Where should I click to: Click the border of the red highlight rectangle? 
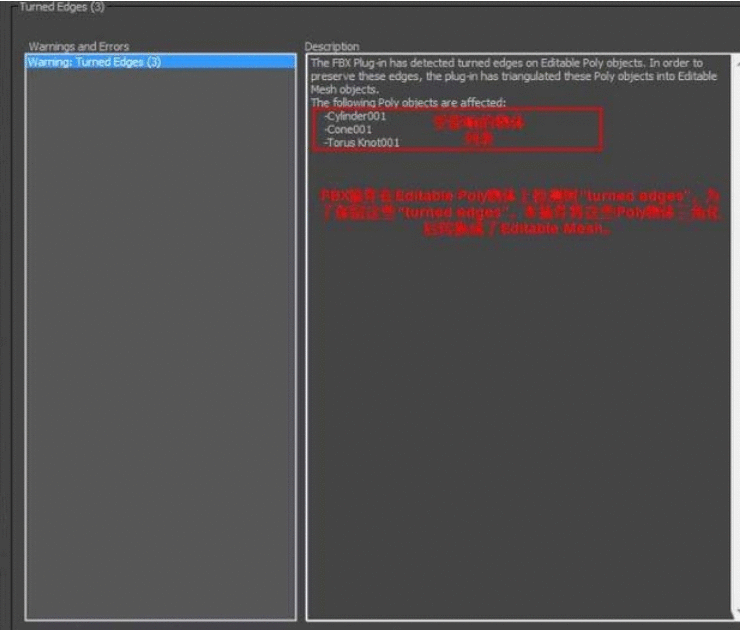603,129
